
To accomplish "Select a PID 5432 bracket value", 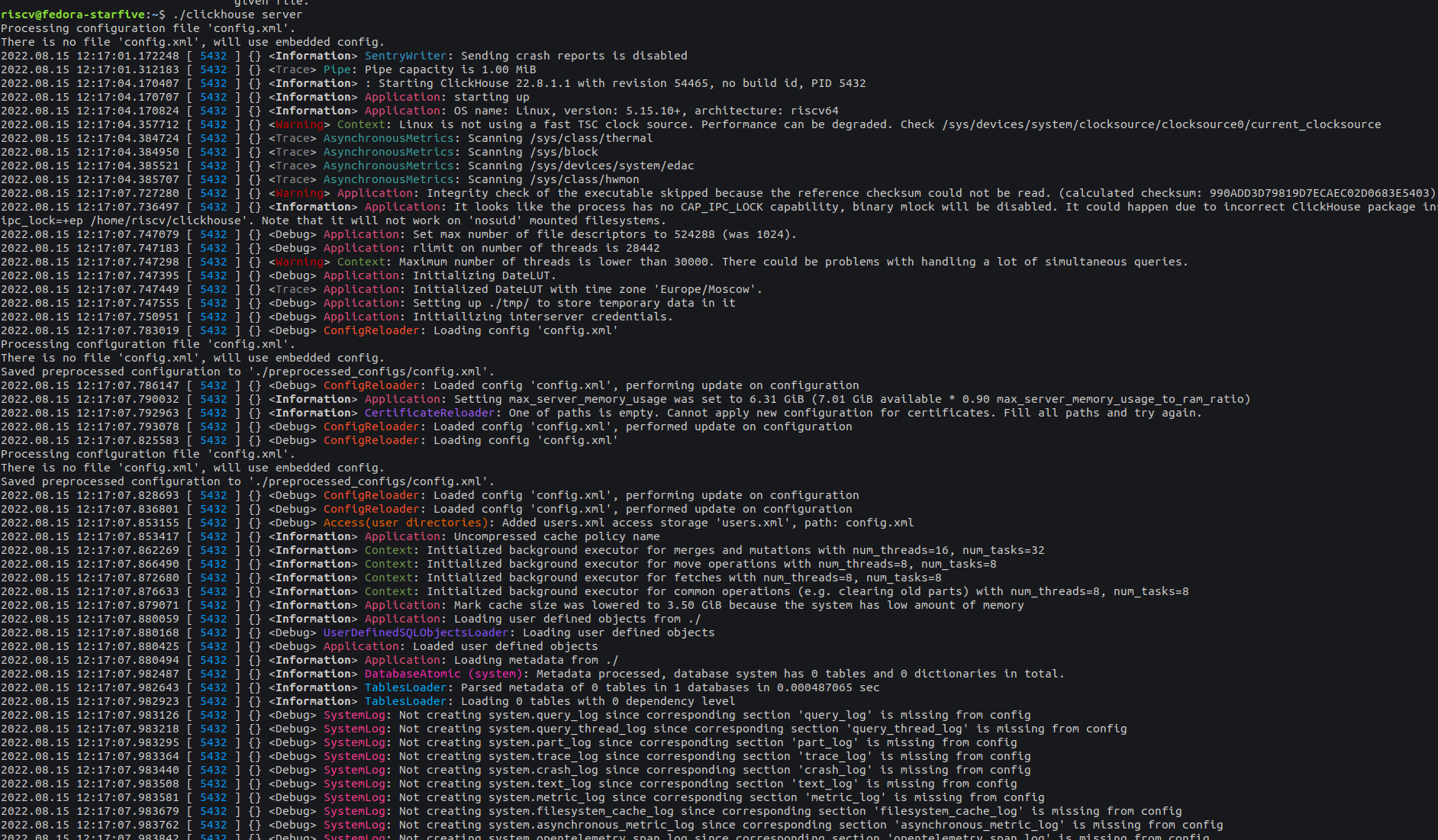I will coord(213,55).
